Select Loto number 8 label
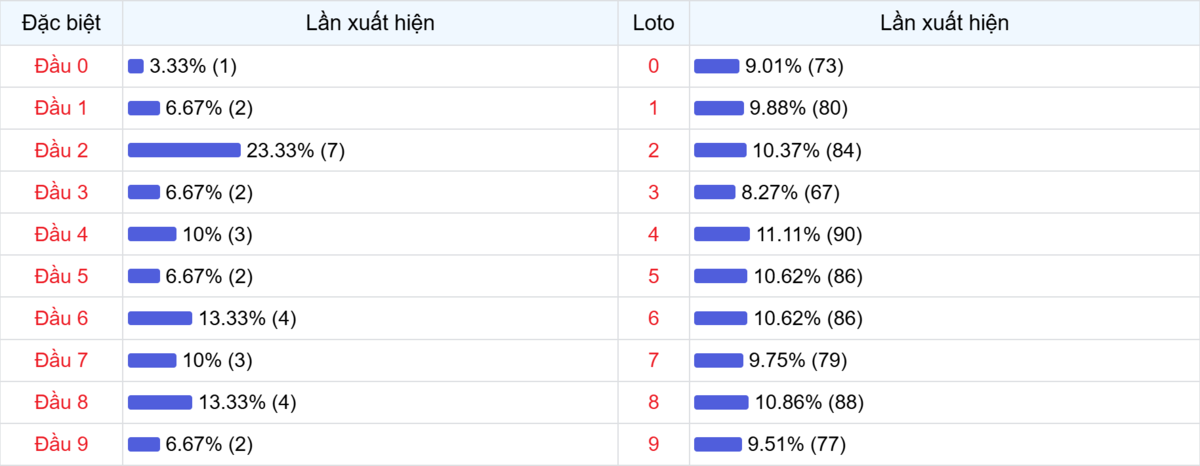 (x=653, y=402)
